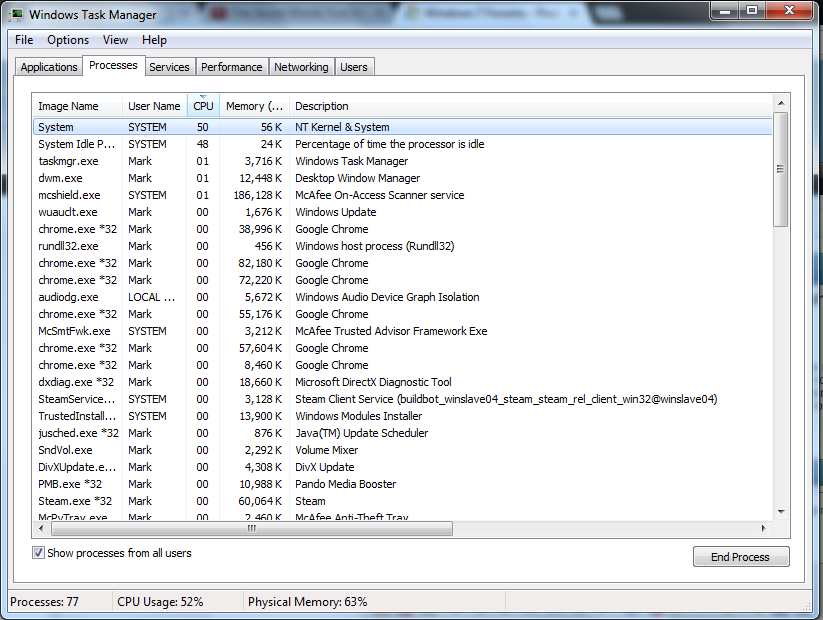Click the horizontal scrollbar thumb
The width and height of the screenshot is (823, 620).
point(252,529)
